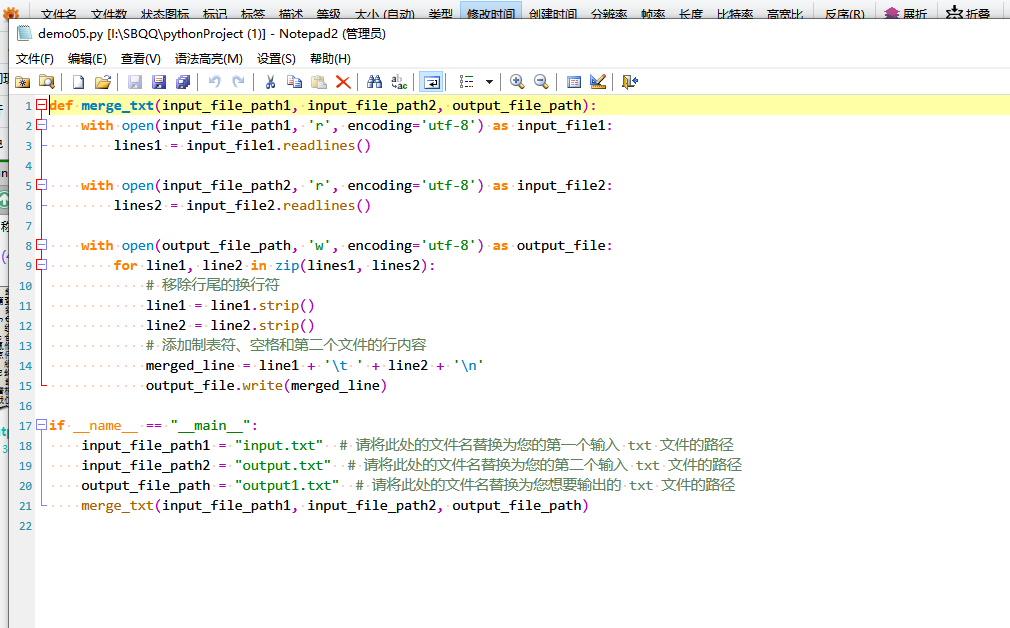Select the Find tool in the toolbar

click(374, 81)
